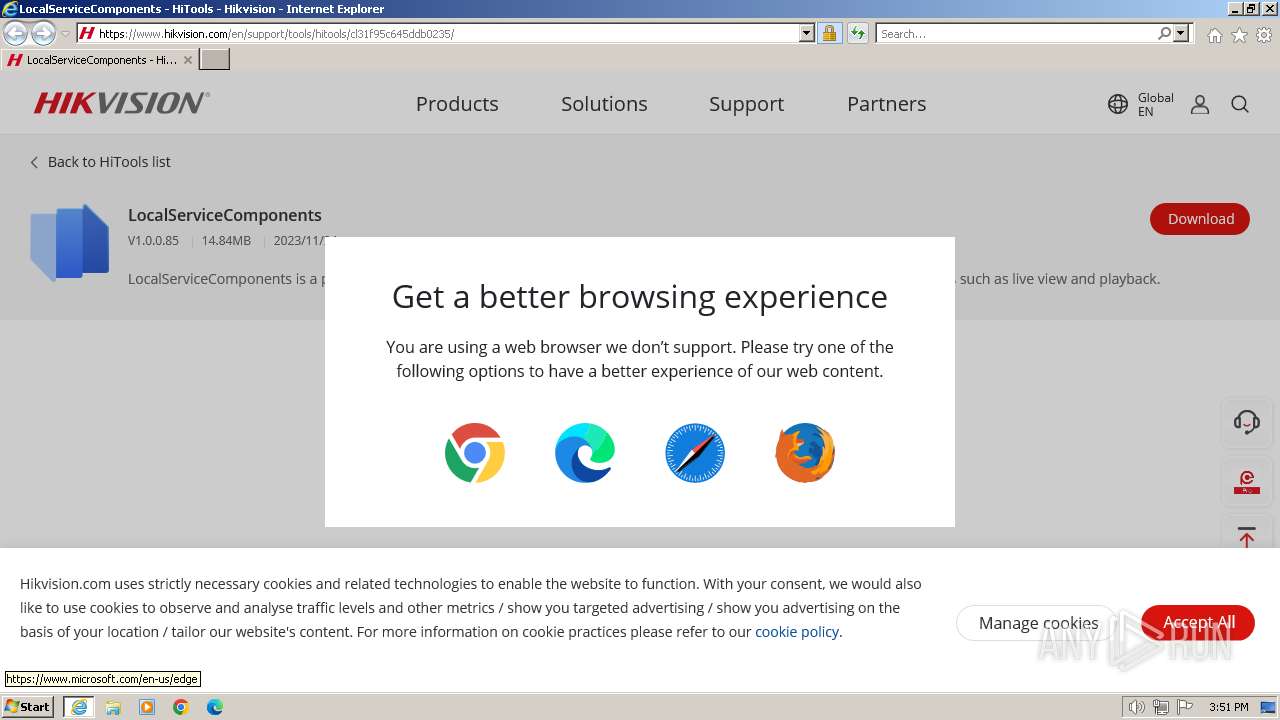Go Back to HiTools list
Image resolution: width=1280 pixels, height=720 pixels.
(x=100, y=162)
